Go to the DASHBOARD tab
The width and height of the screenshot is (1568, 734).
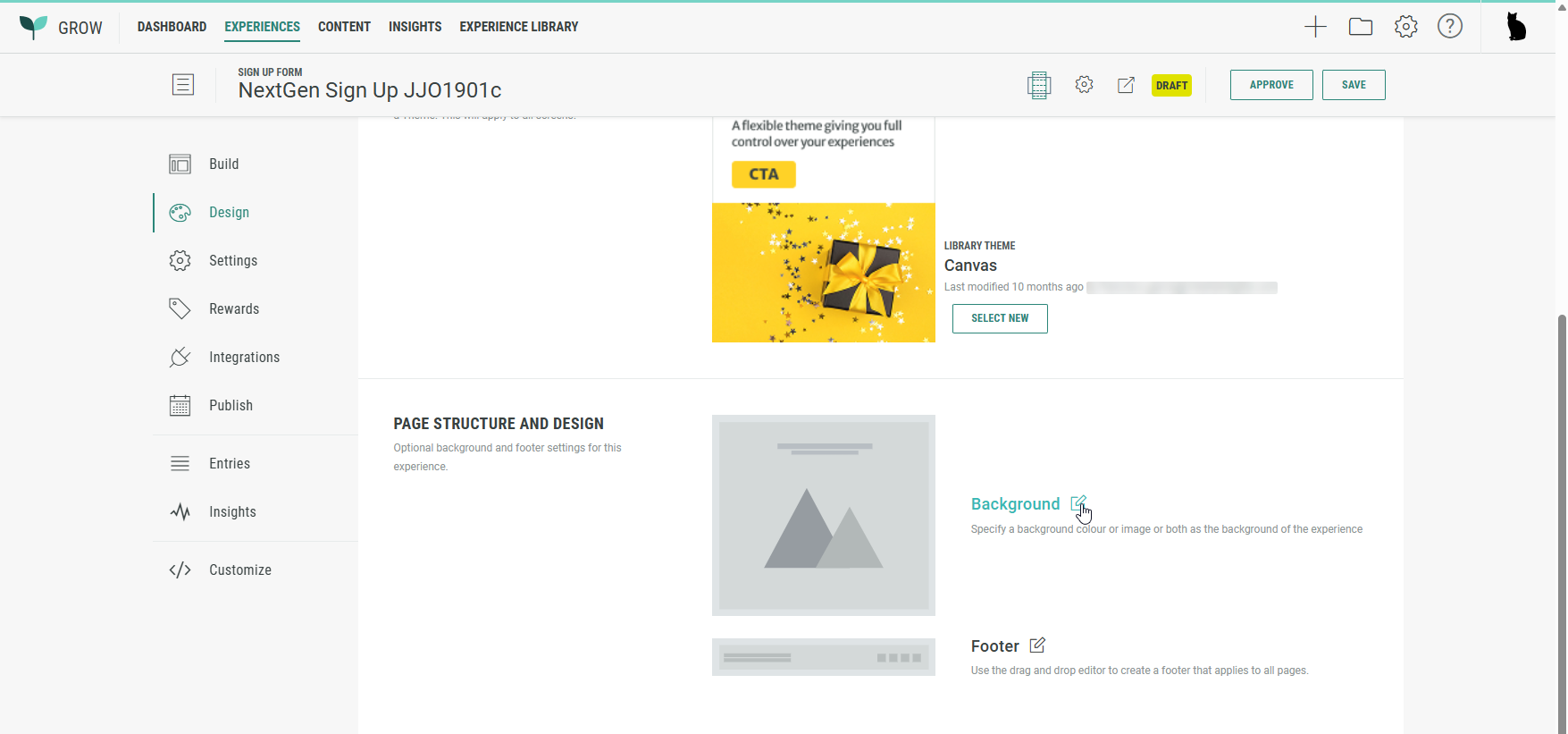pos(172,27)
